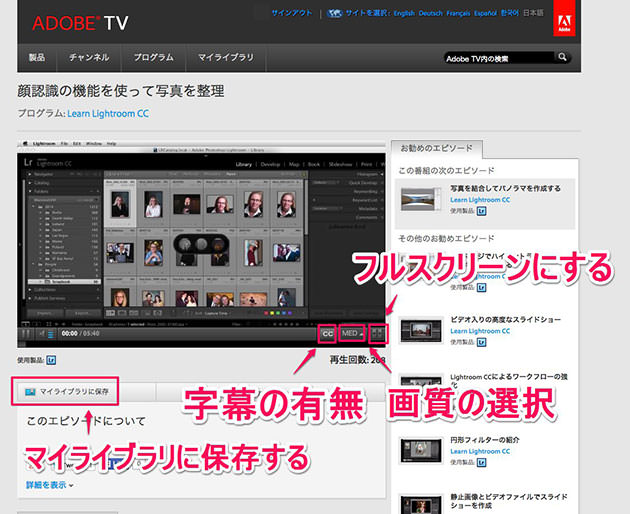Click the save icon on マイライブラリに保存
The height and width of the screenshot is (514, 630).
[x=30, y=391]
